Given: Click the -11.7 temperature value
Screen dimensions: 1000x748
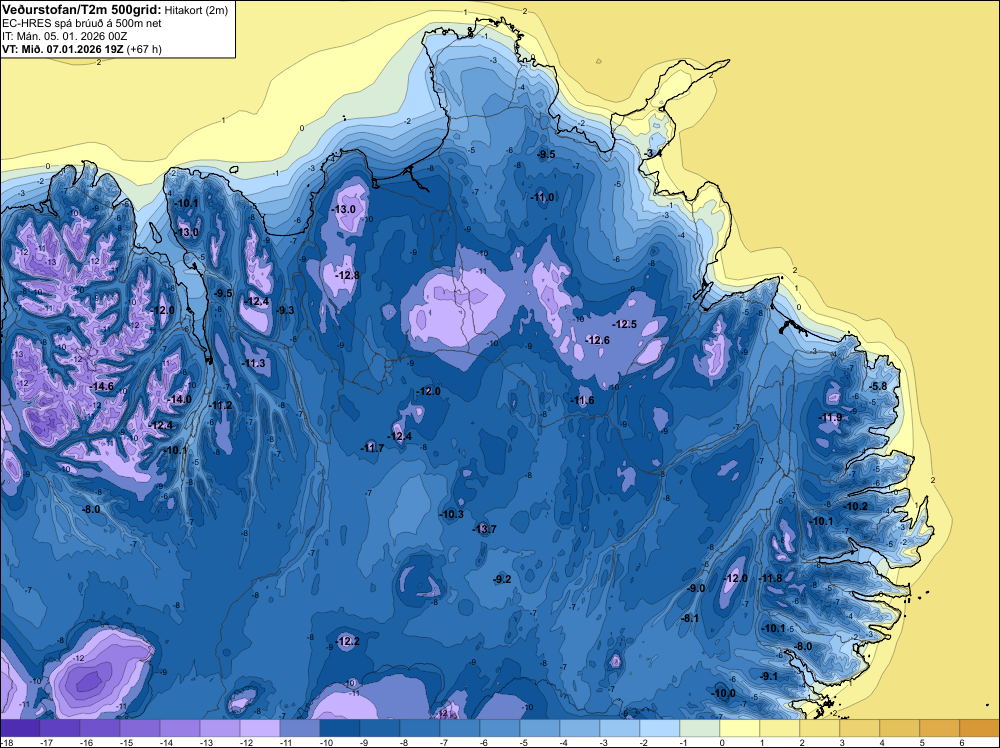Looking at the screenshot, I should pyautogui.click(x=372, y=448).
